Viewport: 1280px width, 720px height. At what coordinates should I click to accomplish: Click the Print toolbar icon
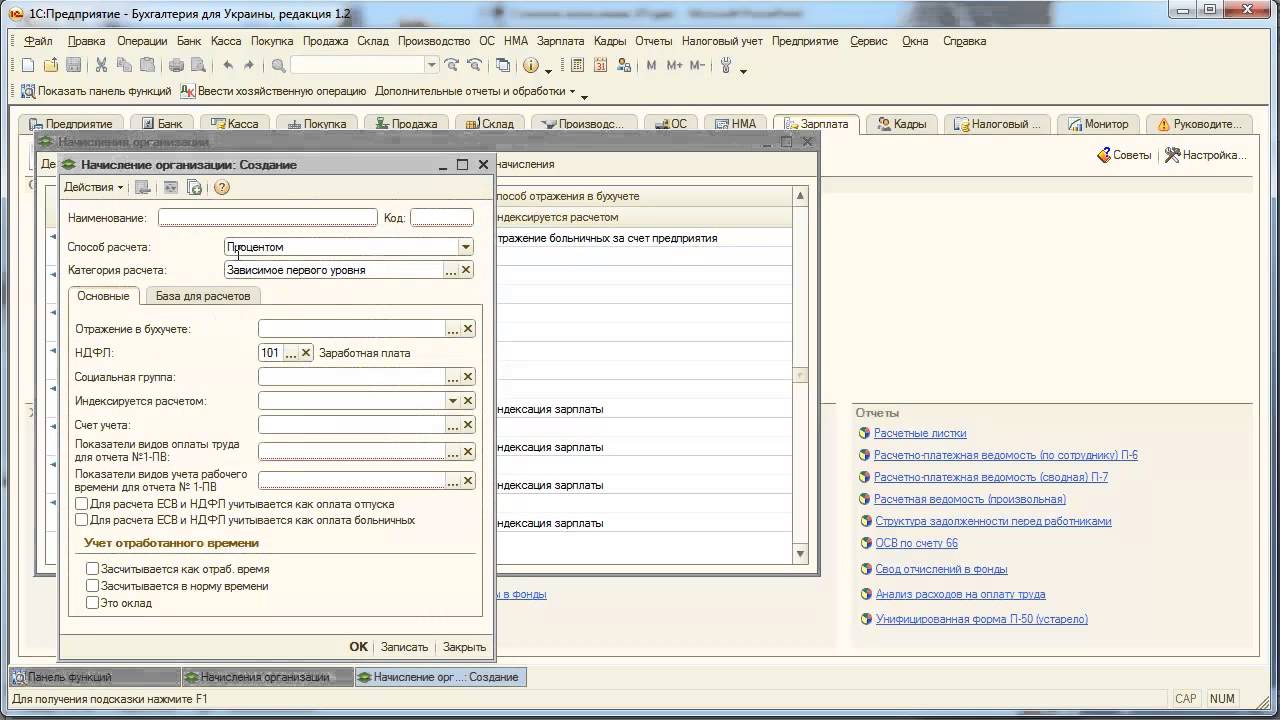tap(176, 65)
